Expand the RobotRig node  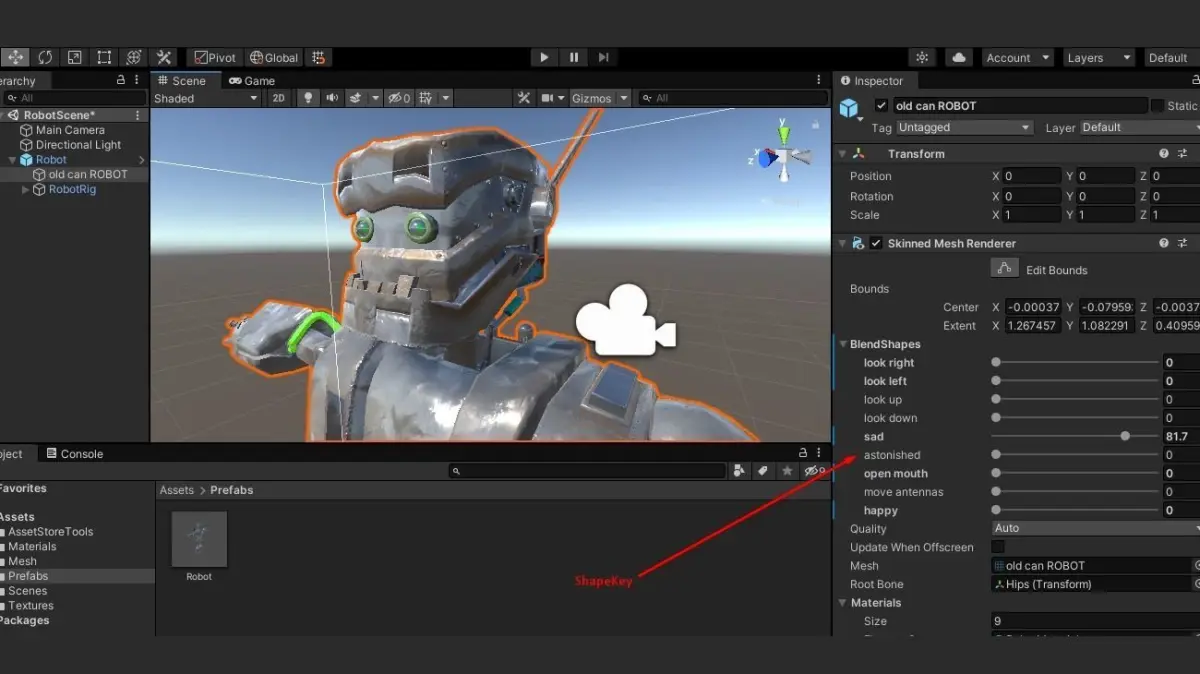point(26,189)
